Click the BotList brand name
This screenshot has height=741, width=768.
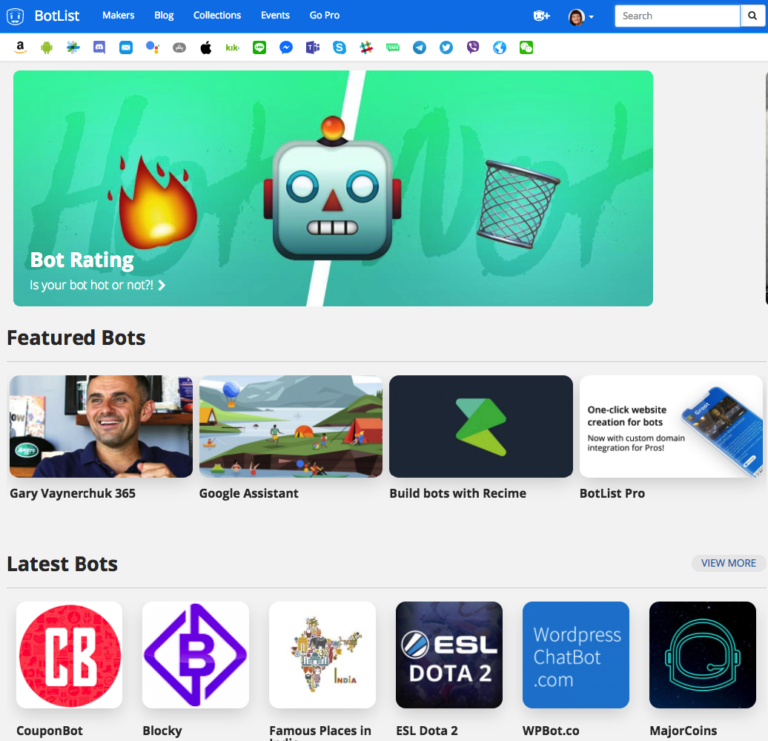click(57, 16)
